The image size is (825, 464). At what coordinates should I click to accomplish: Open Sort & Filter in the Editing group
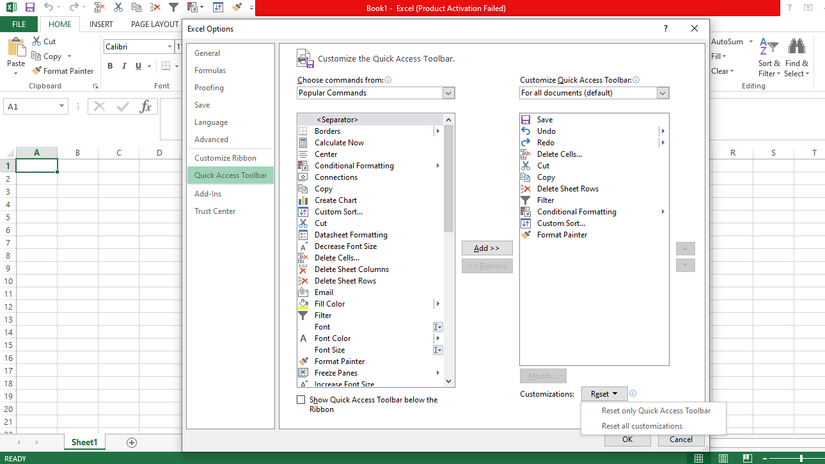pos(769,58)
